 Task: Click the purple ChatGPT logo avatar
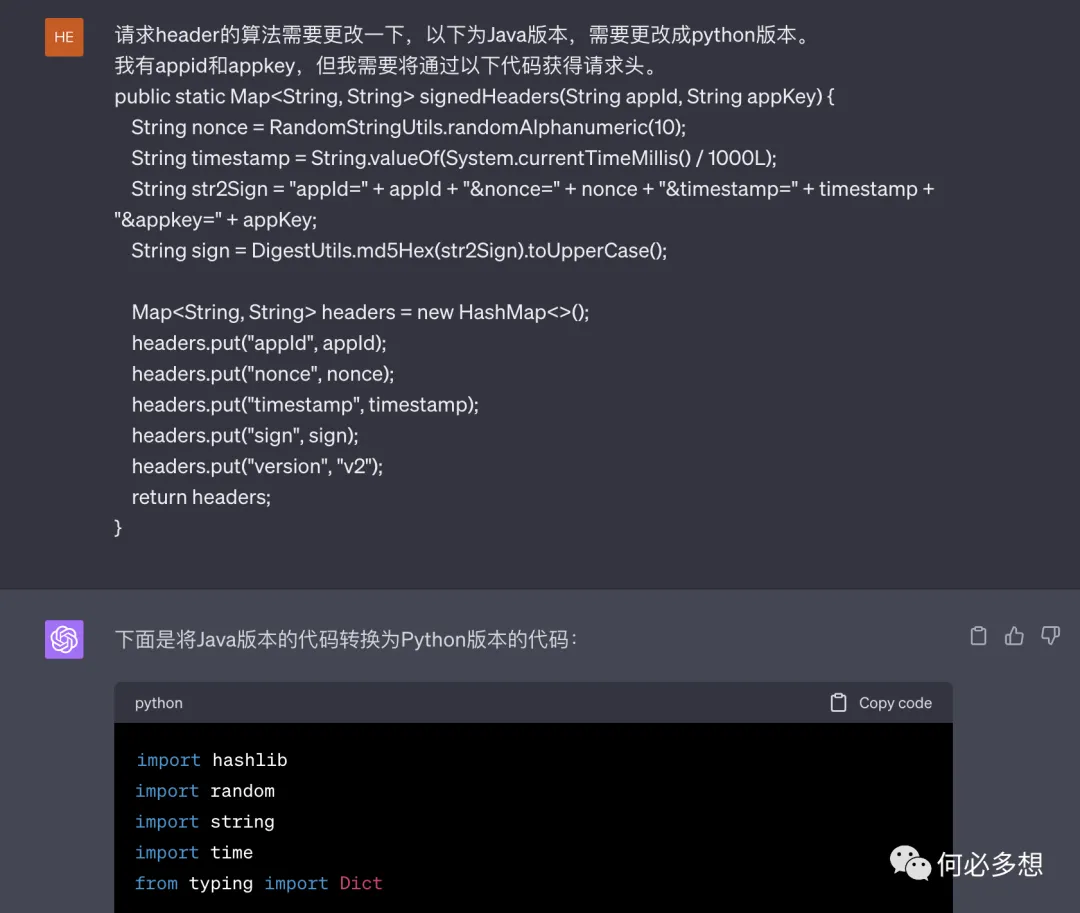(x=64, y=639)
